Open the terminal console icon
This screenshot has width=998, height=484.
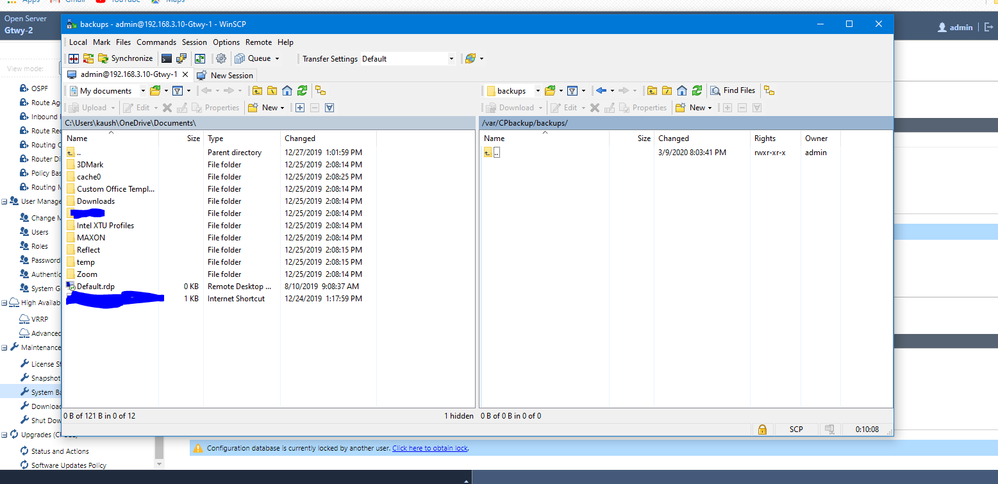pyautogui.click(x=167, y=59)
